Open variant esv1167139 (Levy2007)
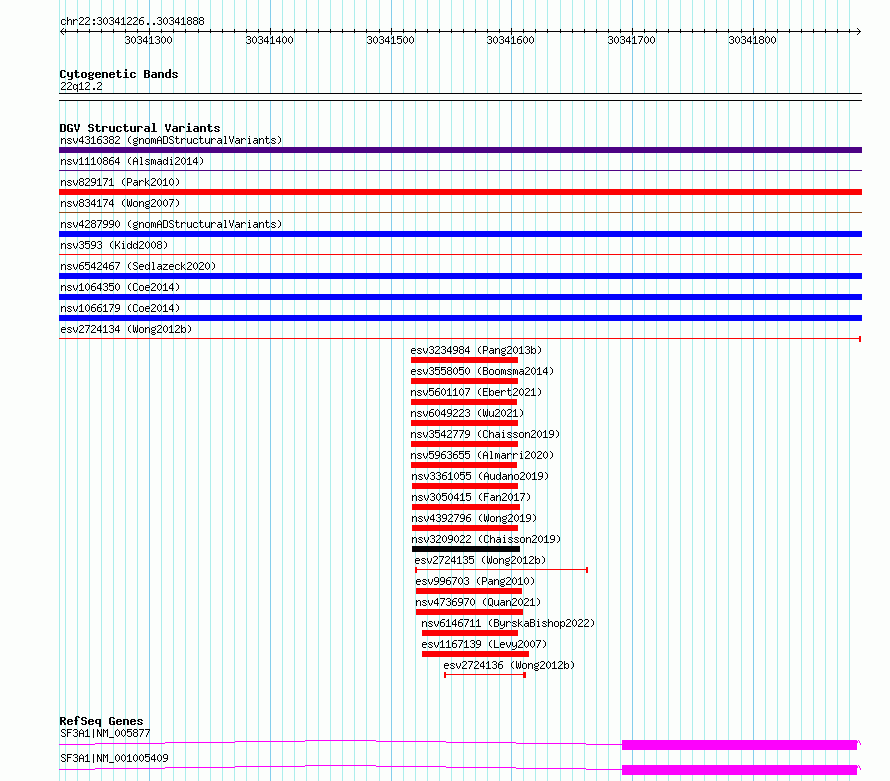 pyautogui.click(x=484, y=644)
